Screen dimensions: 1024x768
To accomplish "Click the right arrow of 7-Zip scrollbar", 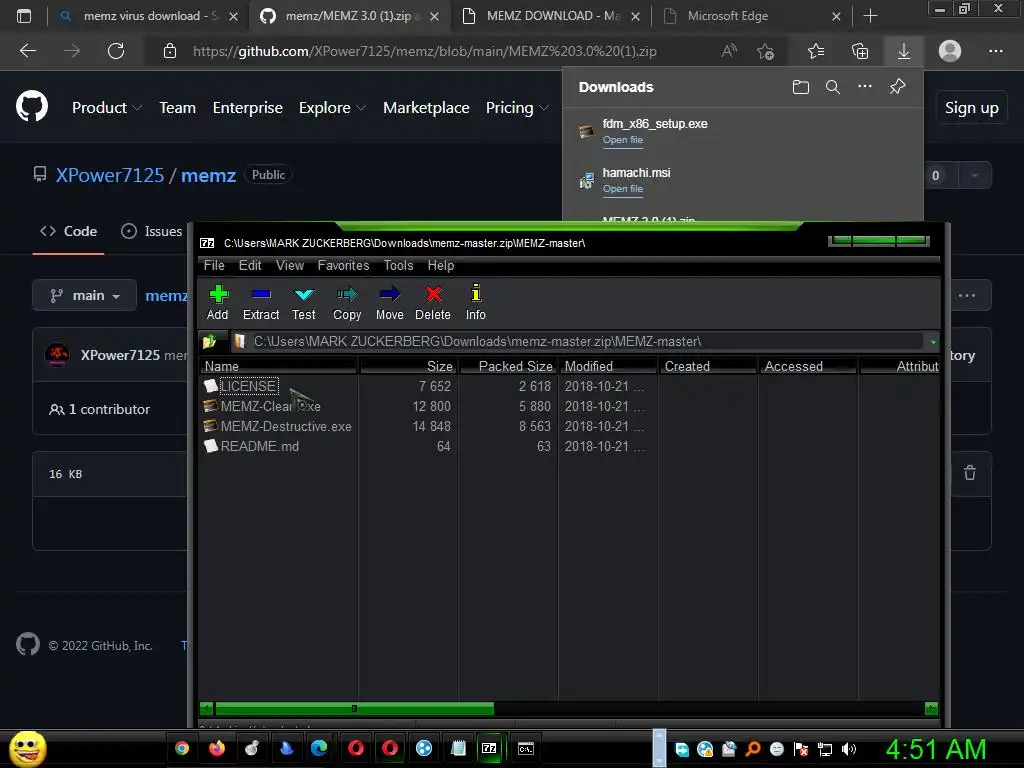I will tap(932, 709).
